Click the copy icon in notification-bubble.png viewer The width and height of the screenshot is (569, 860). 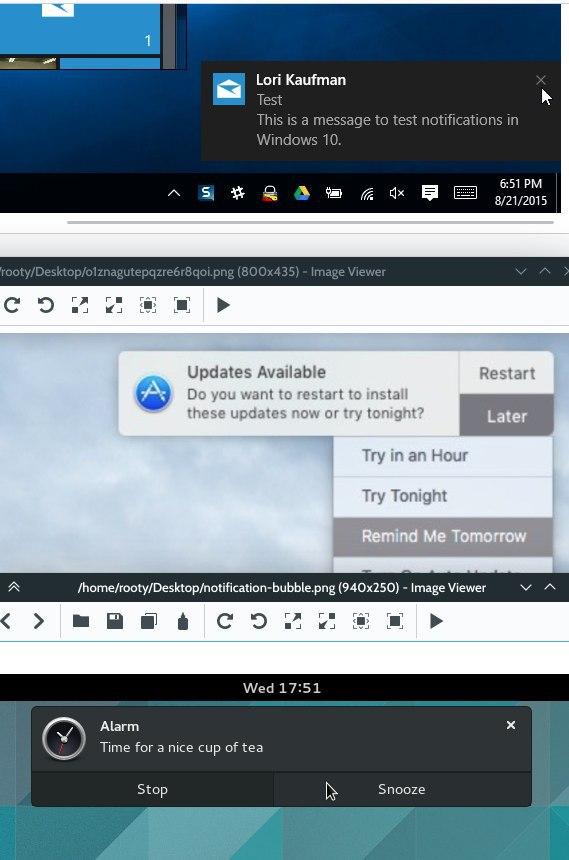pyautogui.click(x=149, y=621)
